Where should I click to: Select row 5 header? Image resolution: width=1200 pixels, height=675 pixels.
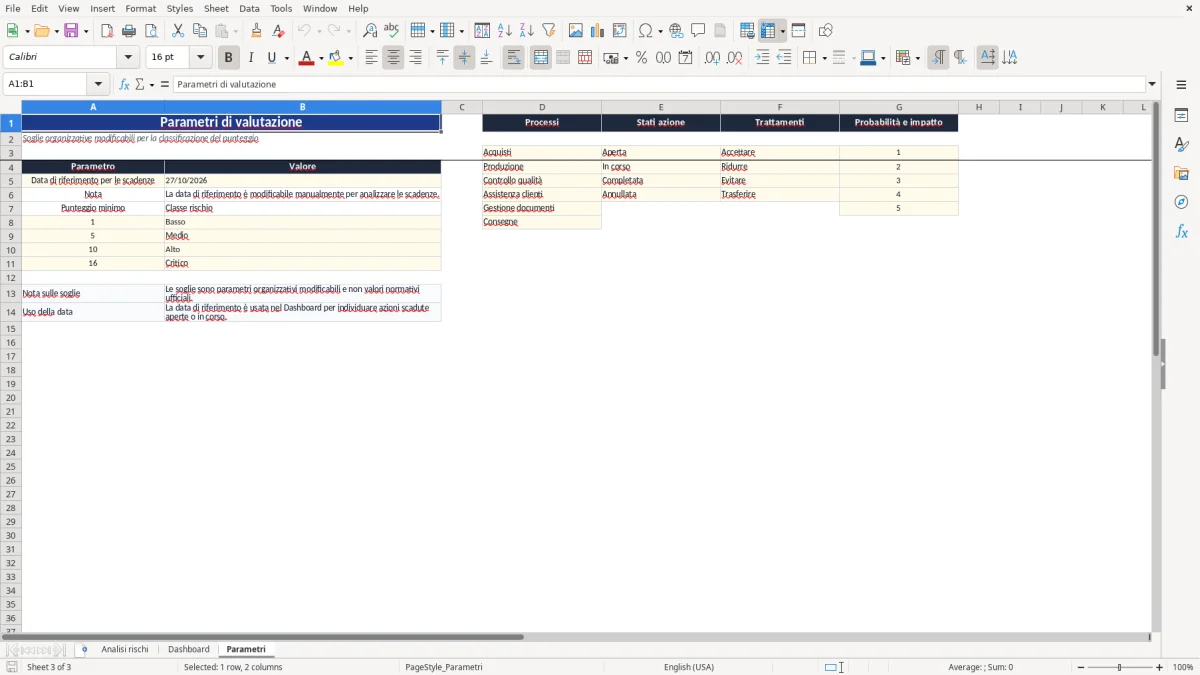(11, 181)
